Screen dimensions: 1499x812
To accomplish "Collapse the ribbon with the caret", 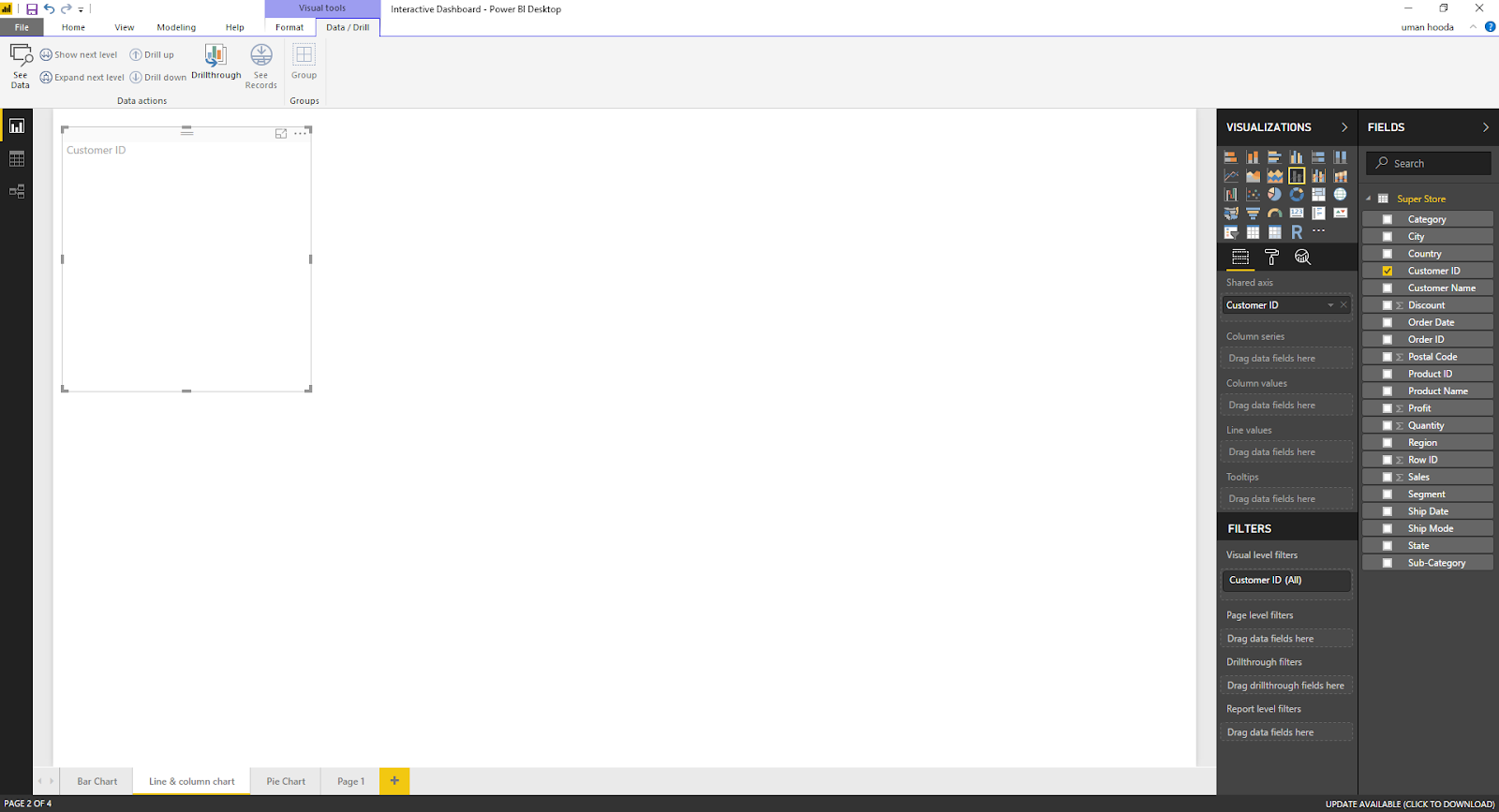I will [1473, 27].
